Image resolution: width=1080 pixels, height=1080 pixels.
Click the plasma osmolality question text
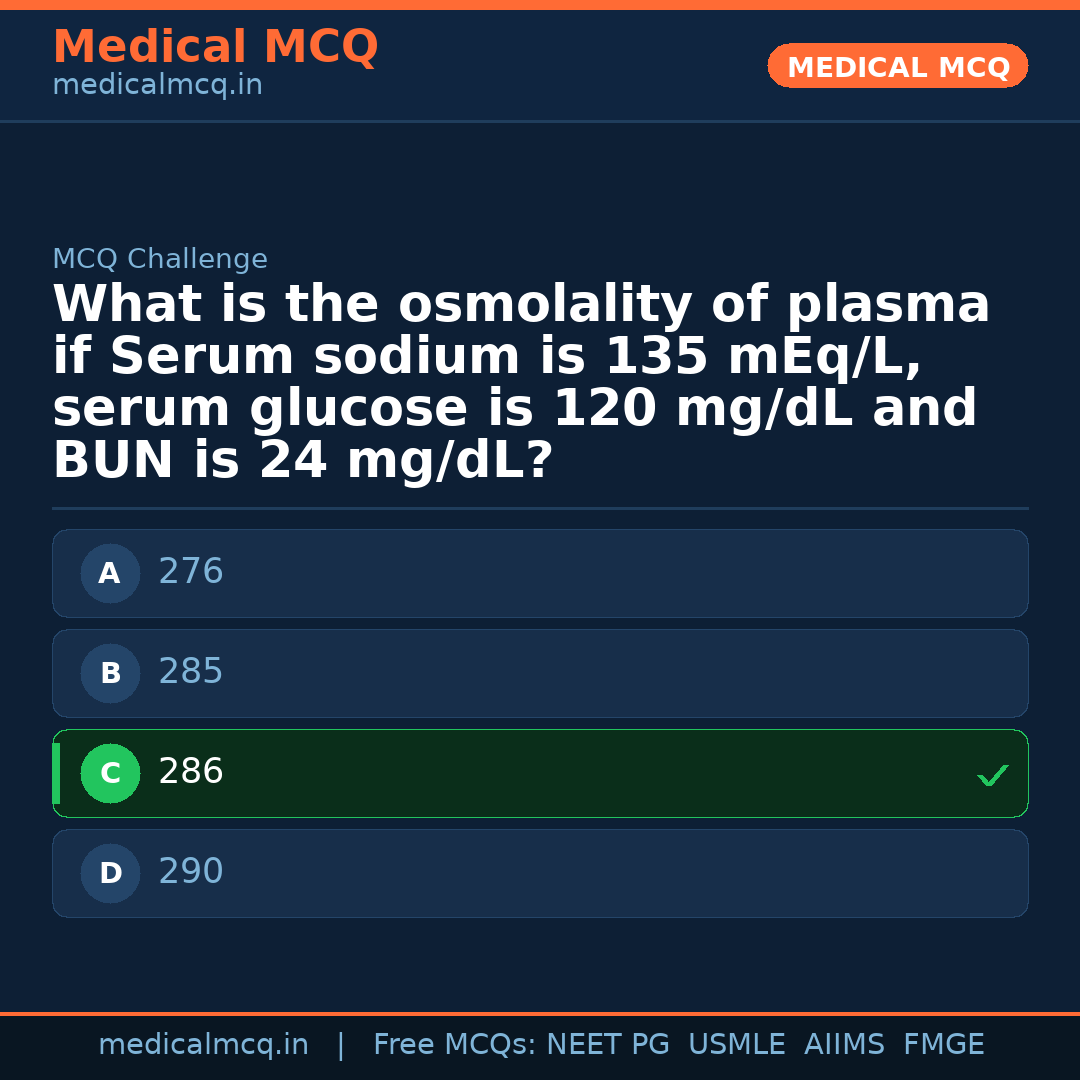tap(520, 382)
